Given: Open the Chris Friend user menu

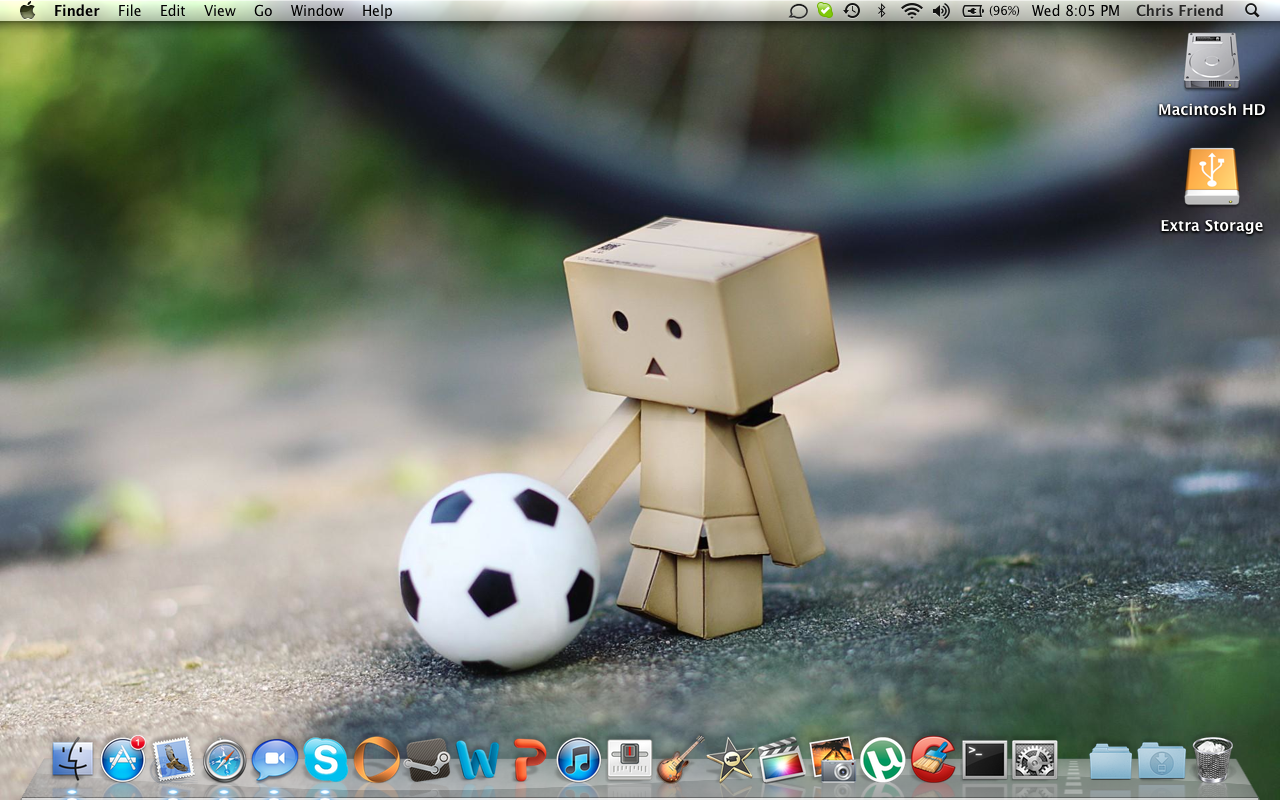Looking at the screenshot, I should click(1180, 11).
